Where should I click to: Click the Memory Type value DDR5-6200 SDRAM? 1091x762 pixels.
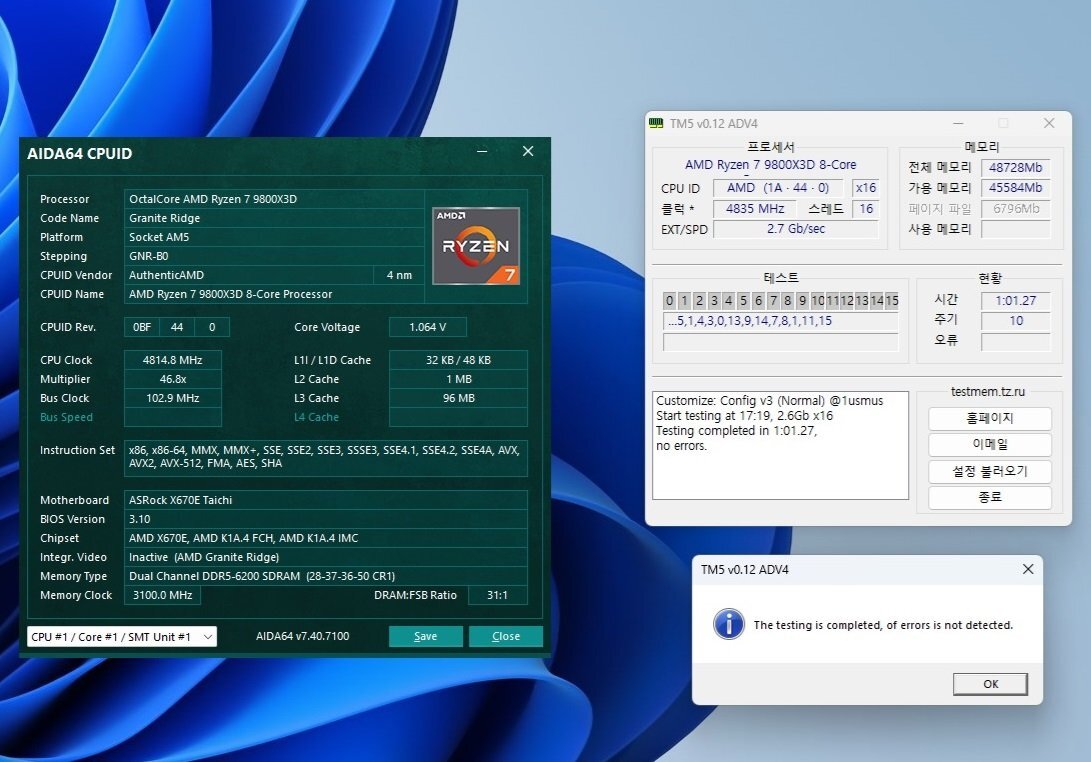[326, 576]
